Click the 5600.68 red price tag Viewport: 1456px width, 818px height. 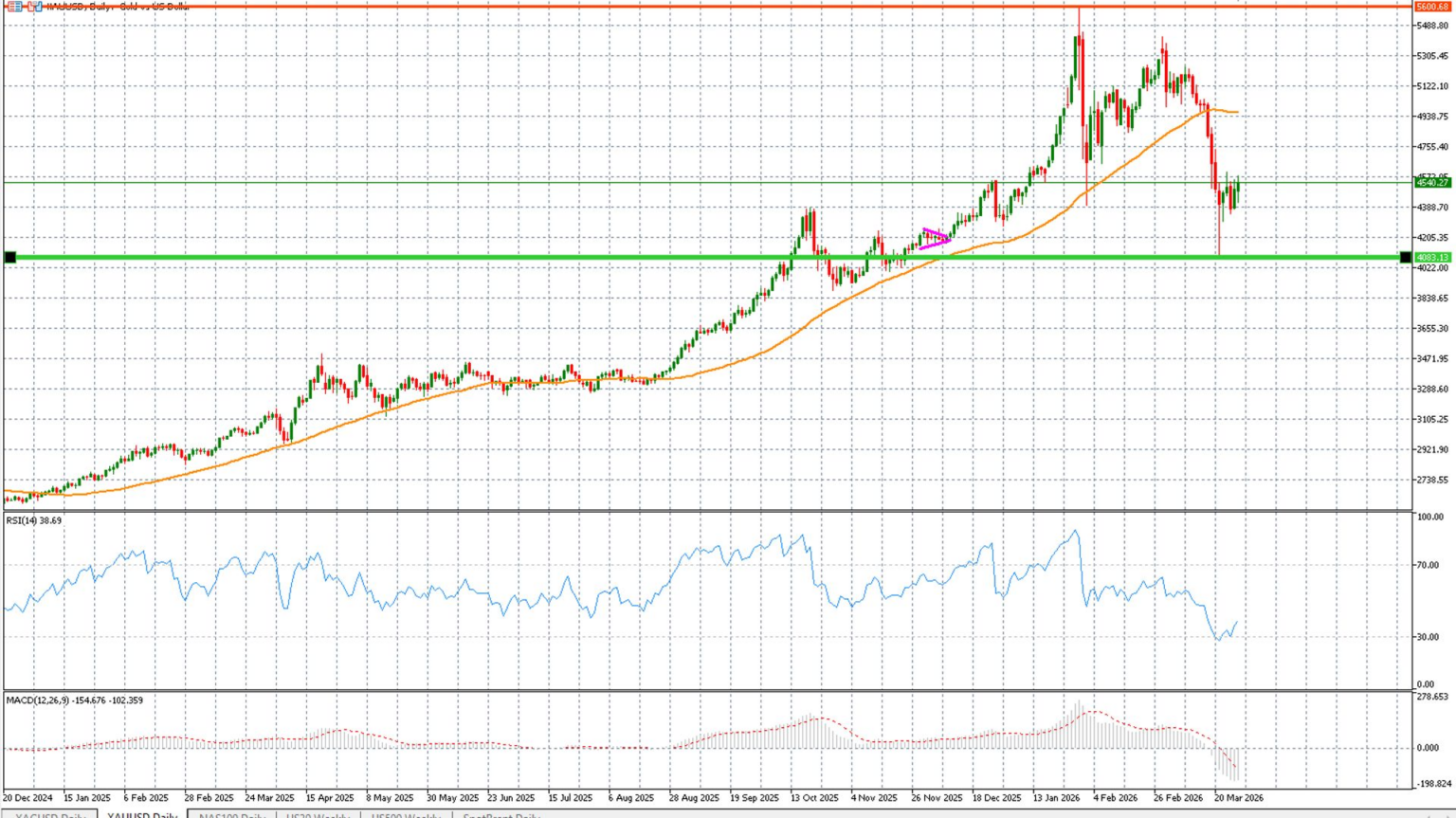point(1435,5)
